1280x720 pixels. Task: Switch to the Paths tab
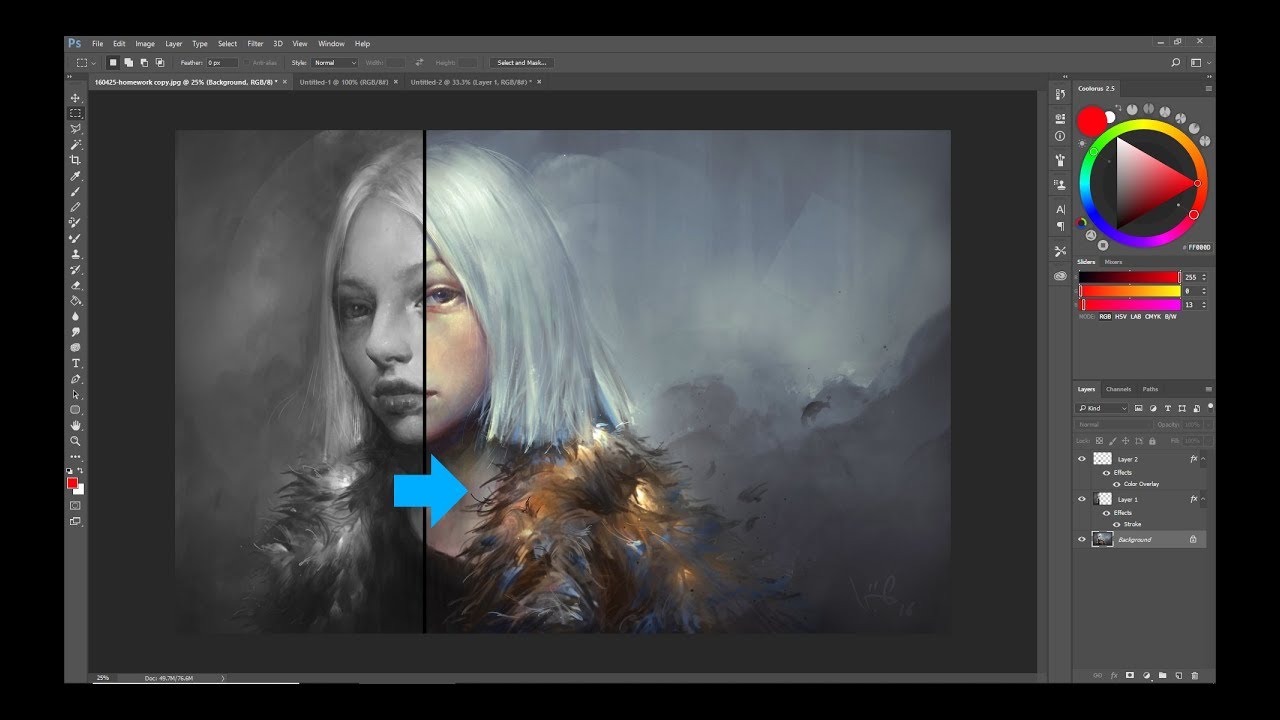point(1150,389)
